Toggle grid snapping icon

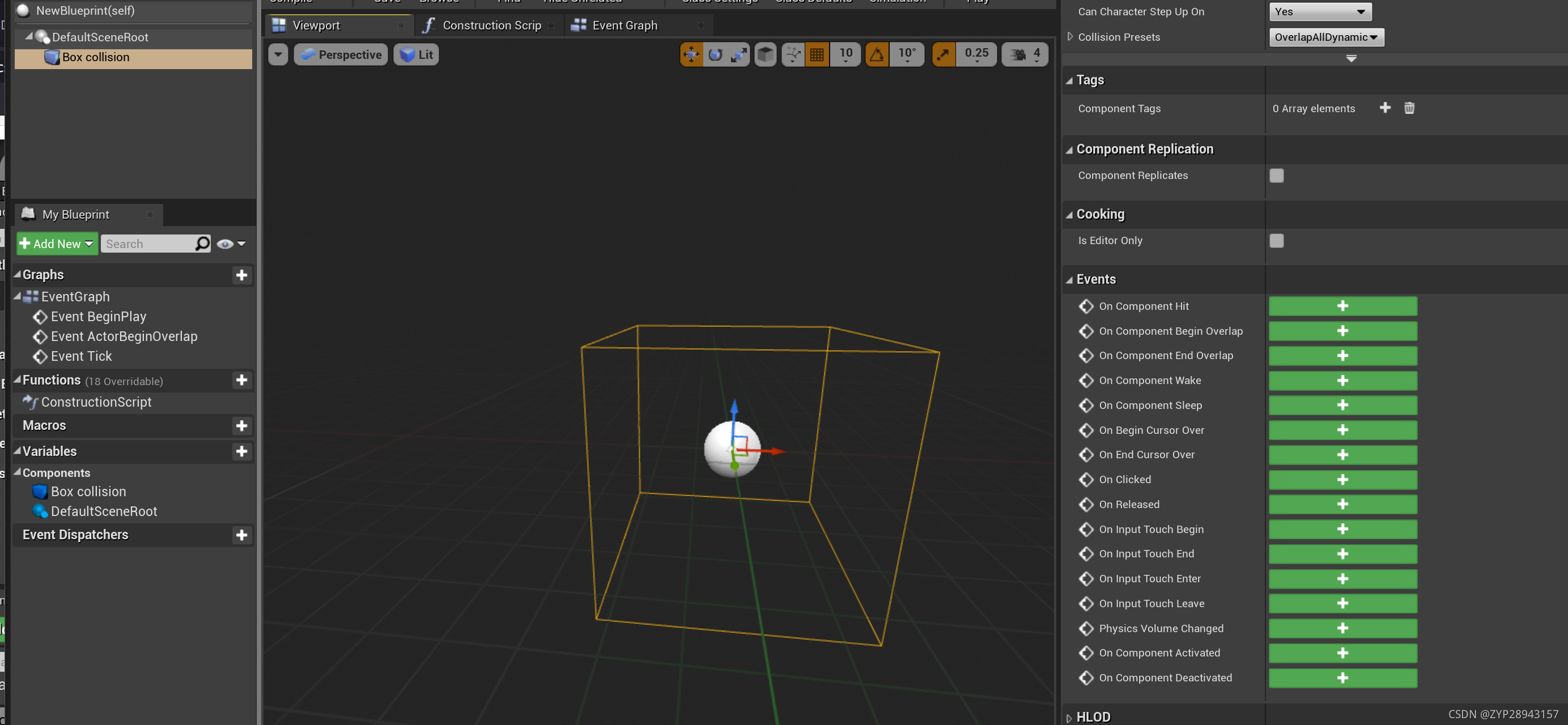click(x=817, y=55)
